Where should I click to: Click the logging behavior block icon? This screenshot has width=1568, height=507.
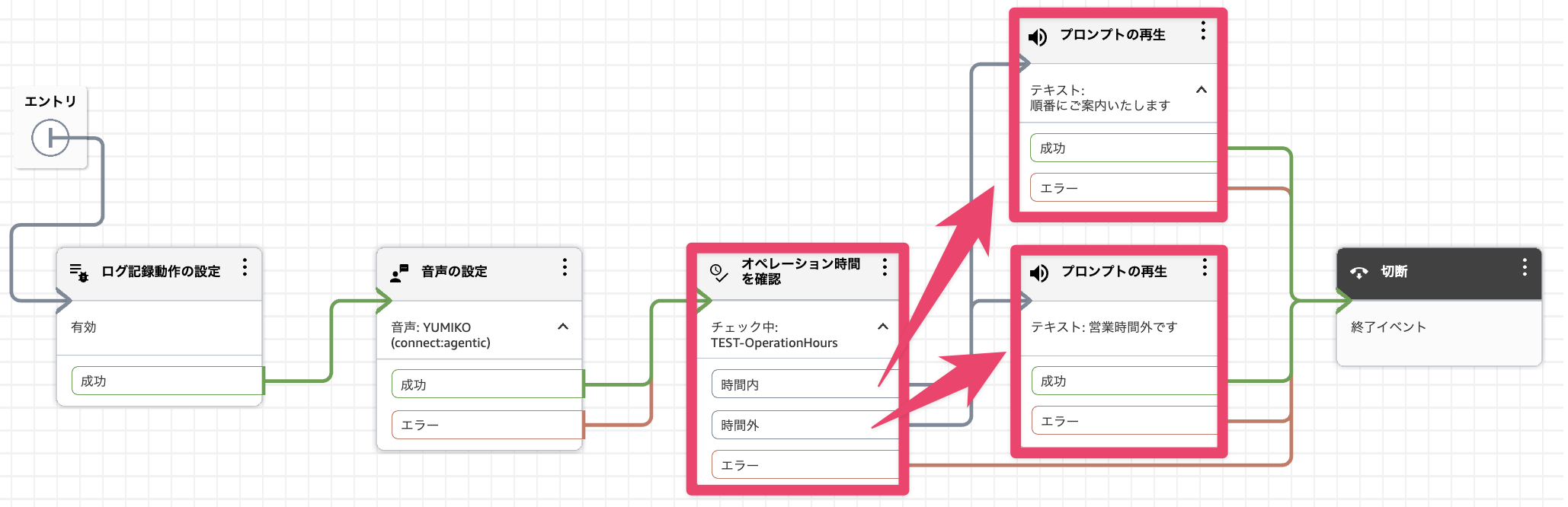79,272
